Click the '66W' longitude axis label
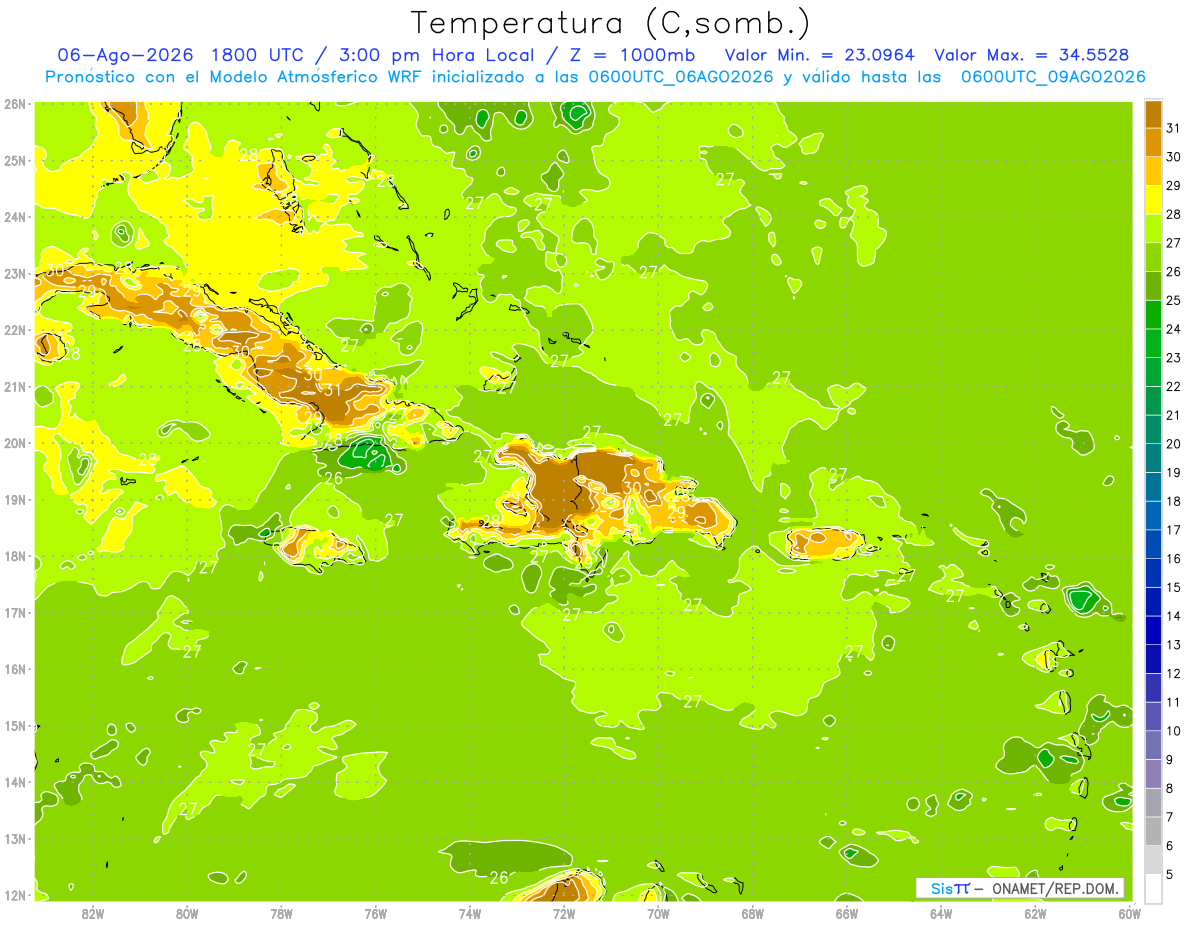The image size is (1200, 927). tap(847, 913)
